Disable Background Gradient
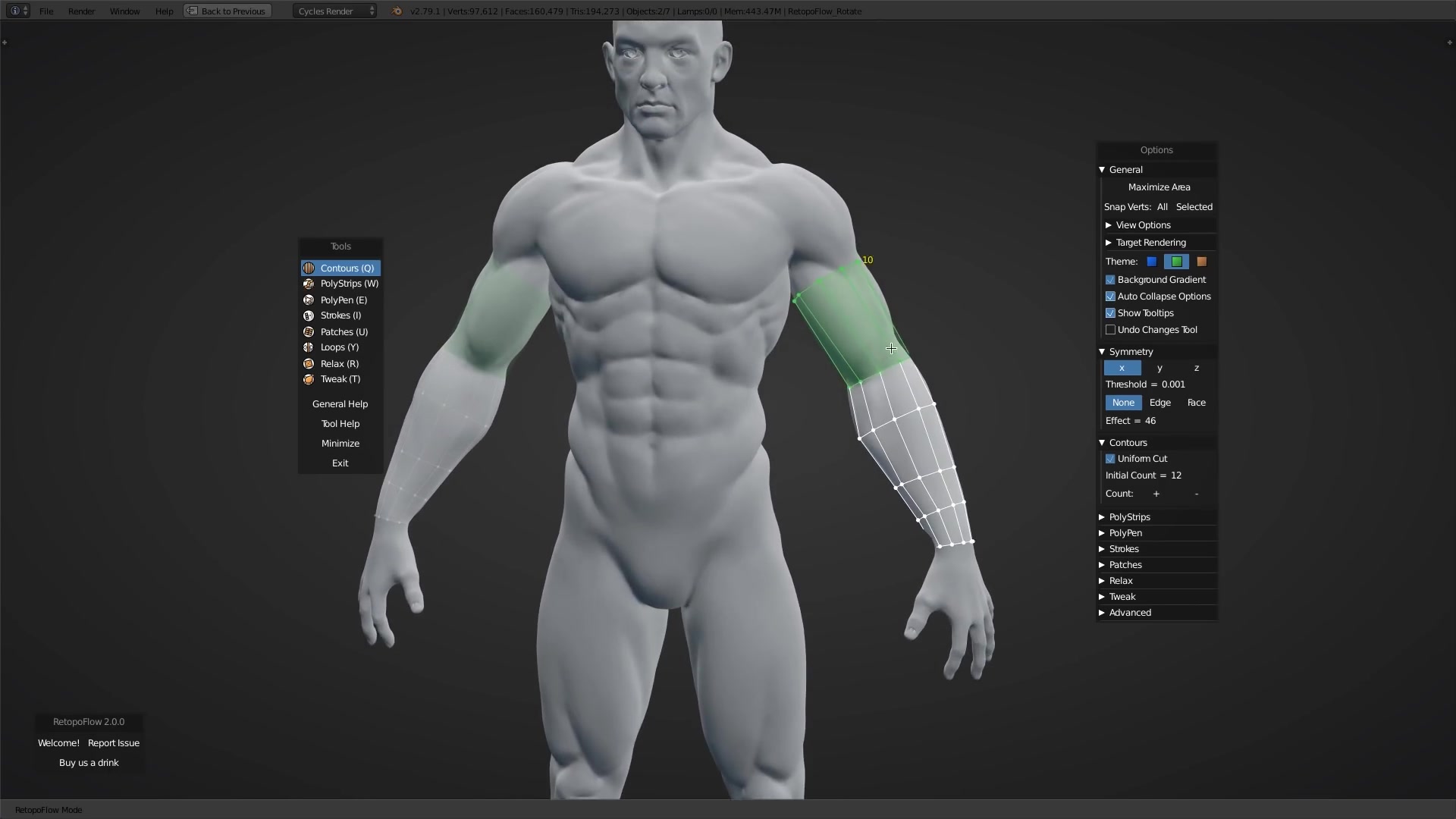 pos(1110,280)
